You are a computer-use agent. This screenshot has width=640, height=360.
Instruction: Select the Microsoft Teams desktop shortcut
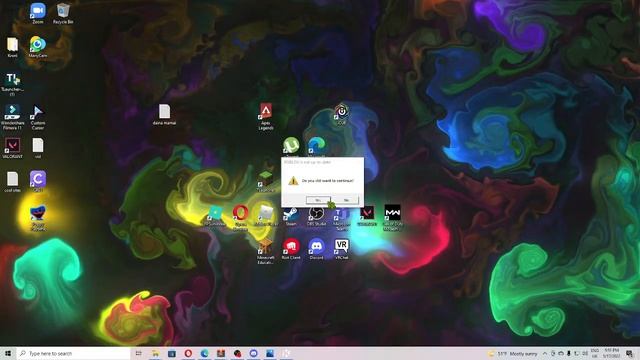[341, 218]
